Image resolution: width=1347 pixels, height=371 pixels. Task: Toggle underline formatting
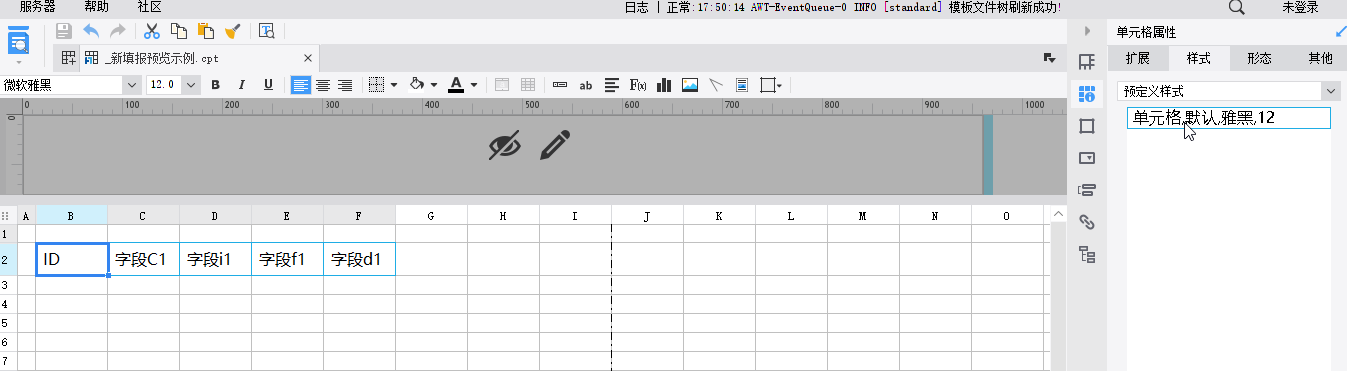(268, 85)
